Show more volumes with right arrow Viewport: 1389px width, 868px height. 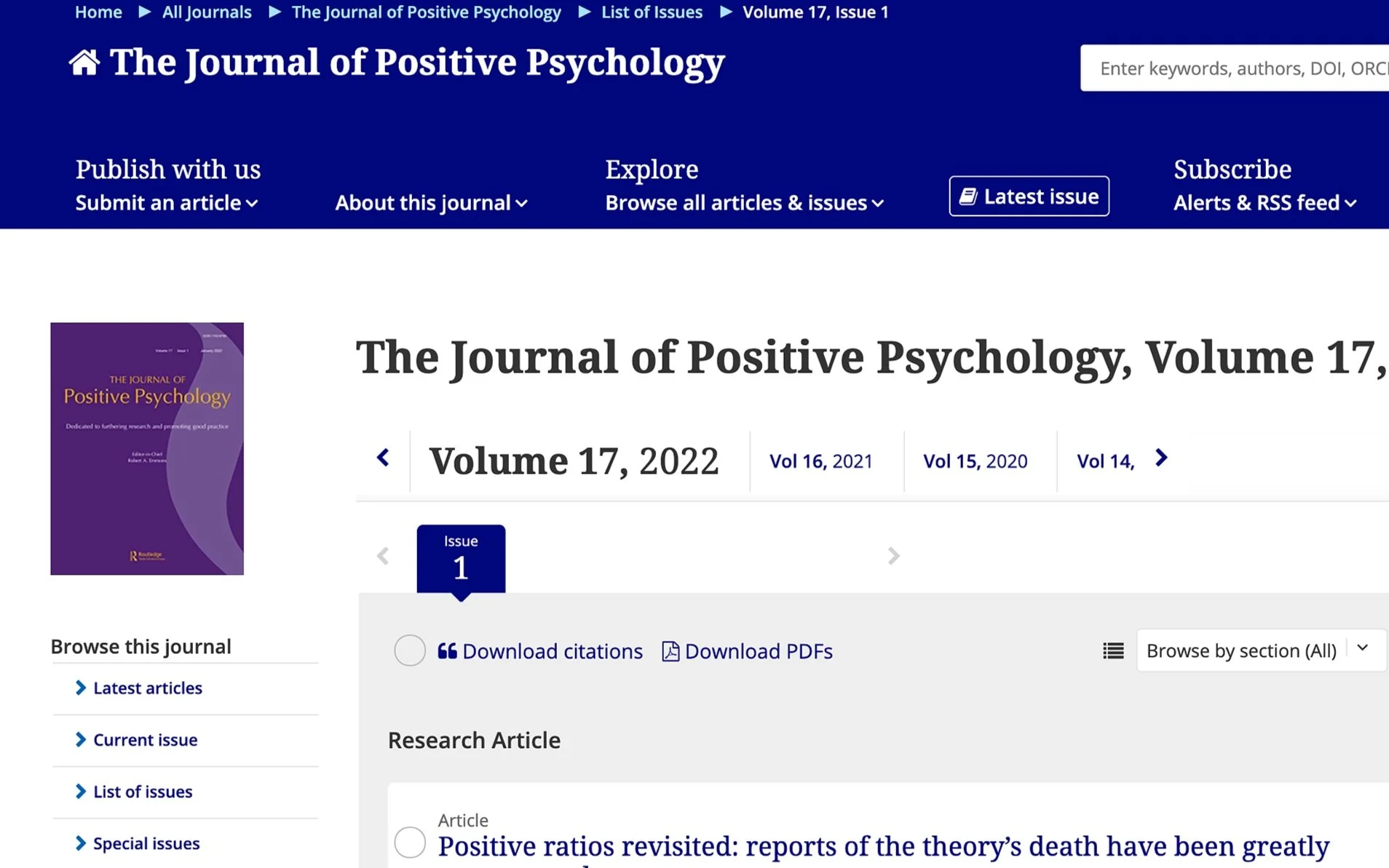[x=1161, y=458]
